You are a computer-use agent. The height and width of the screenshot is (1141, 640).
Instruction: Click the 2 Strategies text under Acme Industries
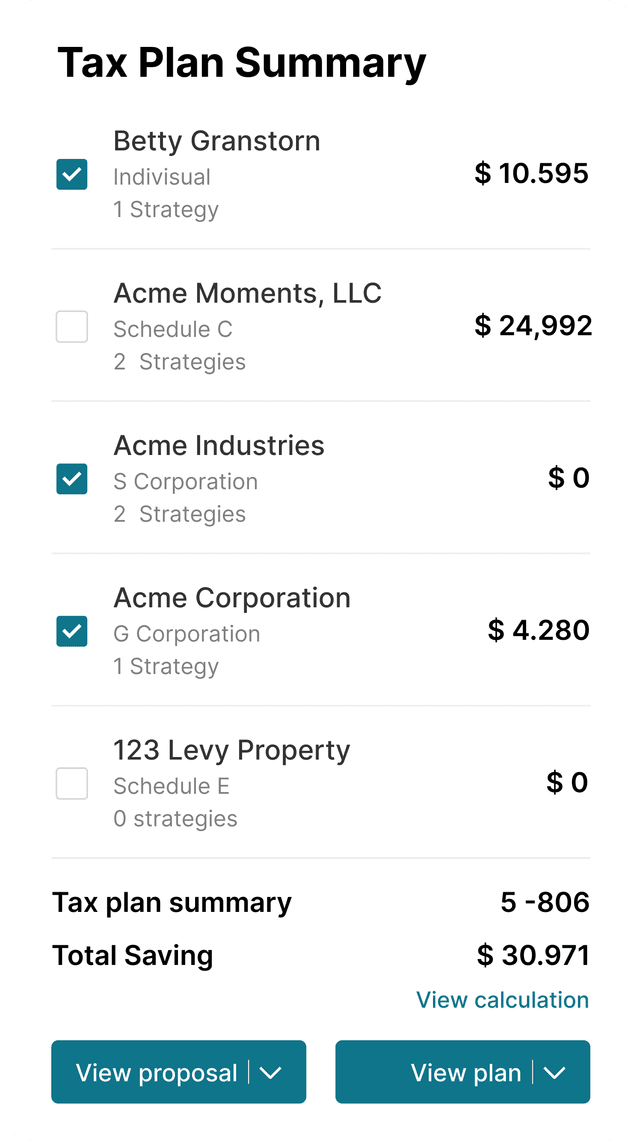[180, 514]
